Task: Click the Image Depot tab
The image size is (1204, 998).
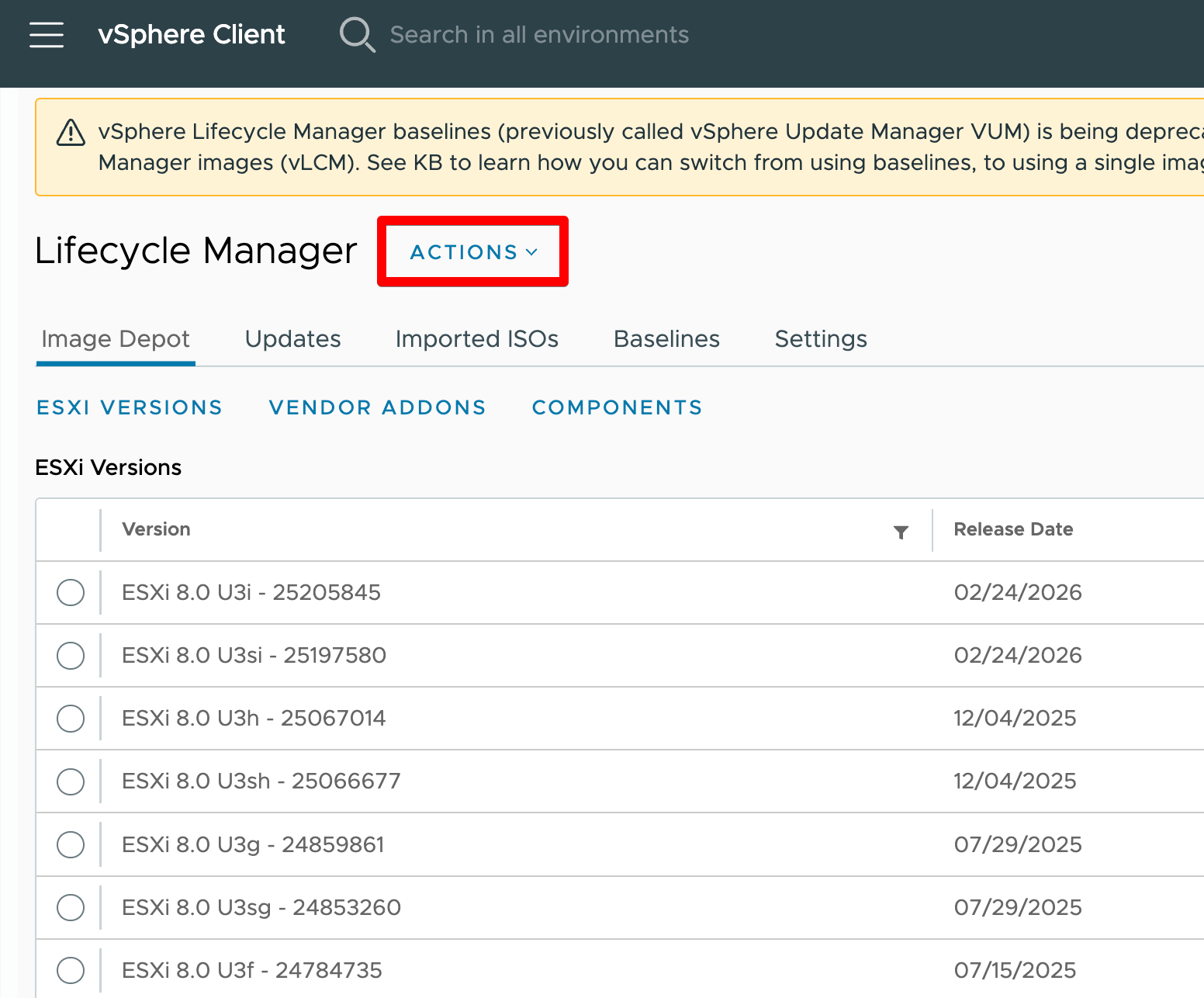Action: 116,339
